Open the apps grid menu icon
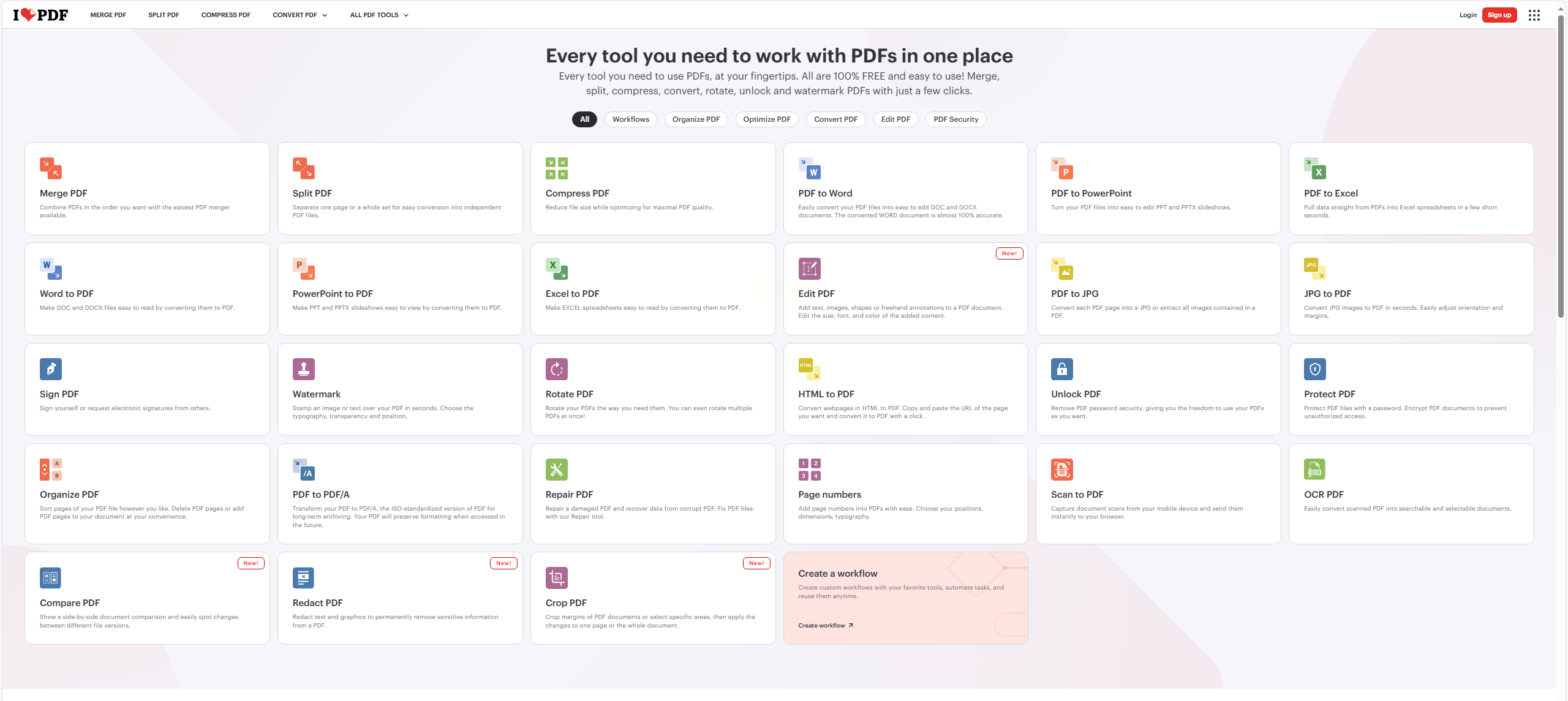The width and height of the screenshot is (1568, 701). point(1534,15)
